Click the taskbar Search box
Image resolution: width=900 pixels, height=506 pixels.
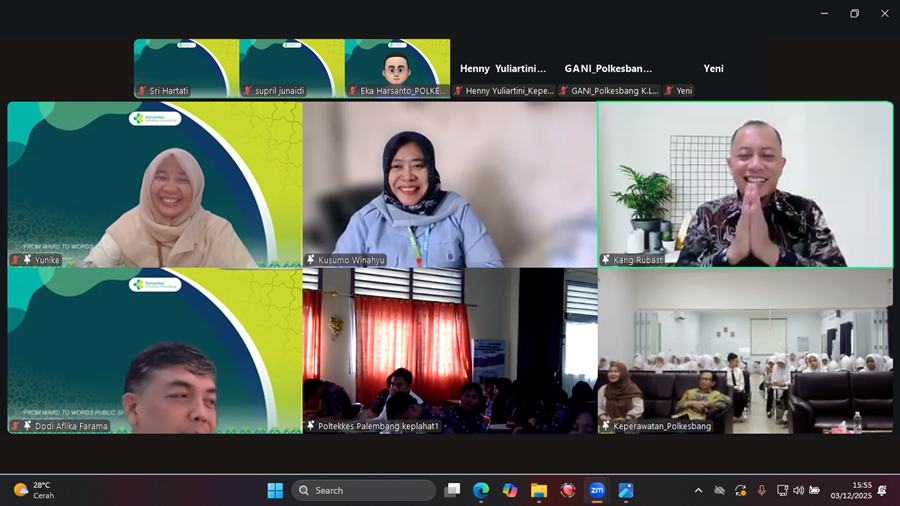tap(364, 490)
